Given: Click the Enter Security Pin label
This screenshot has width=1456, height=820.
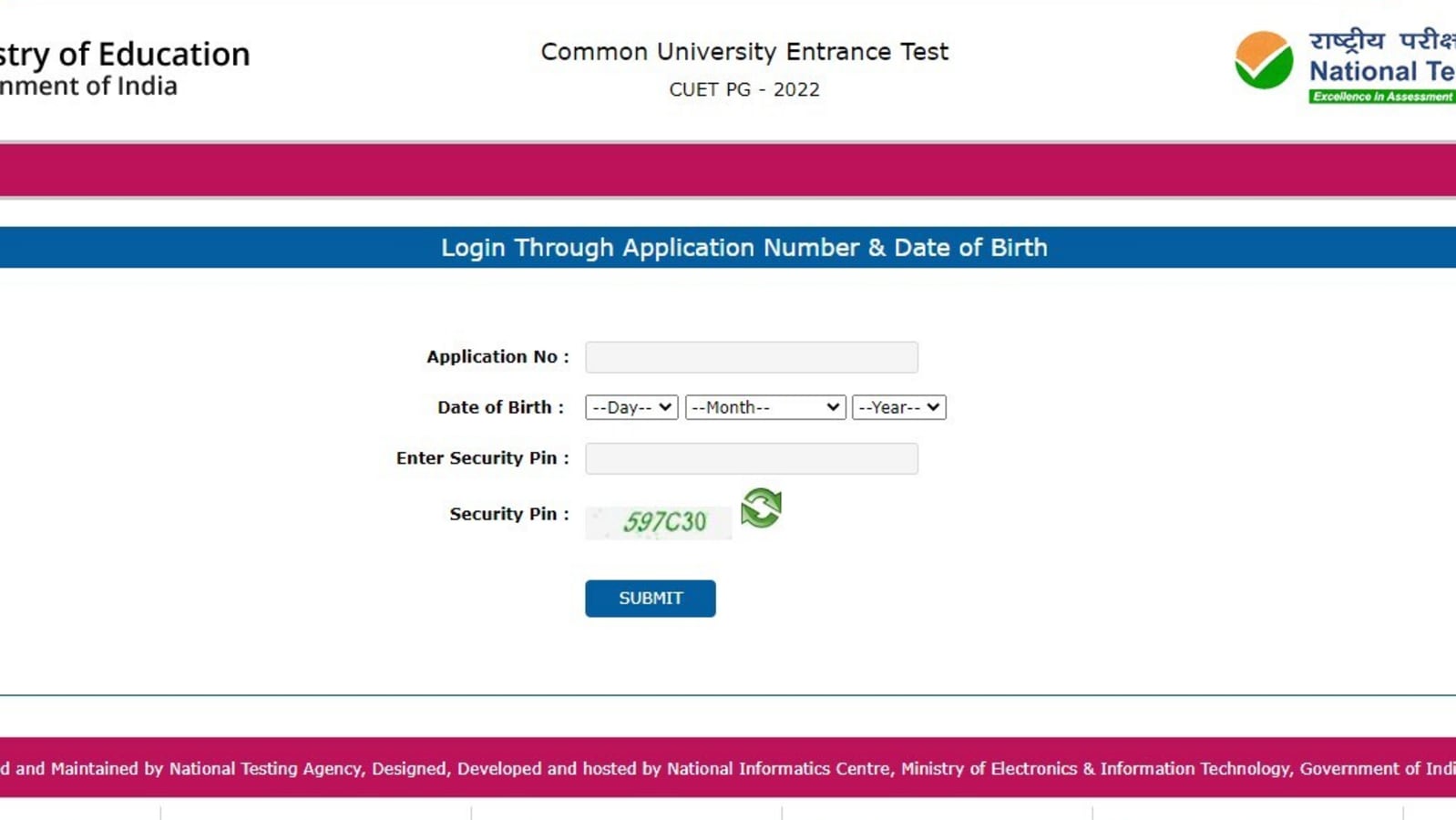Looking at the screenshot, I should pyautogui.click(x=482, y=458).
